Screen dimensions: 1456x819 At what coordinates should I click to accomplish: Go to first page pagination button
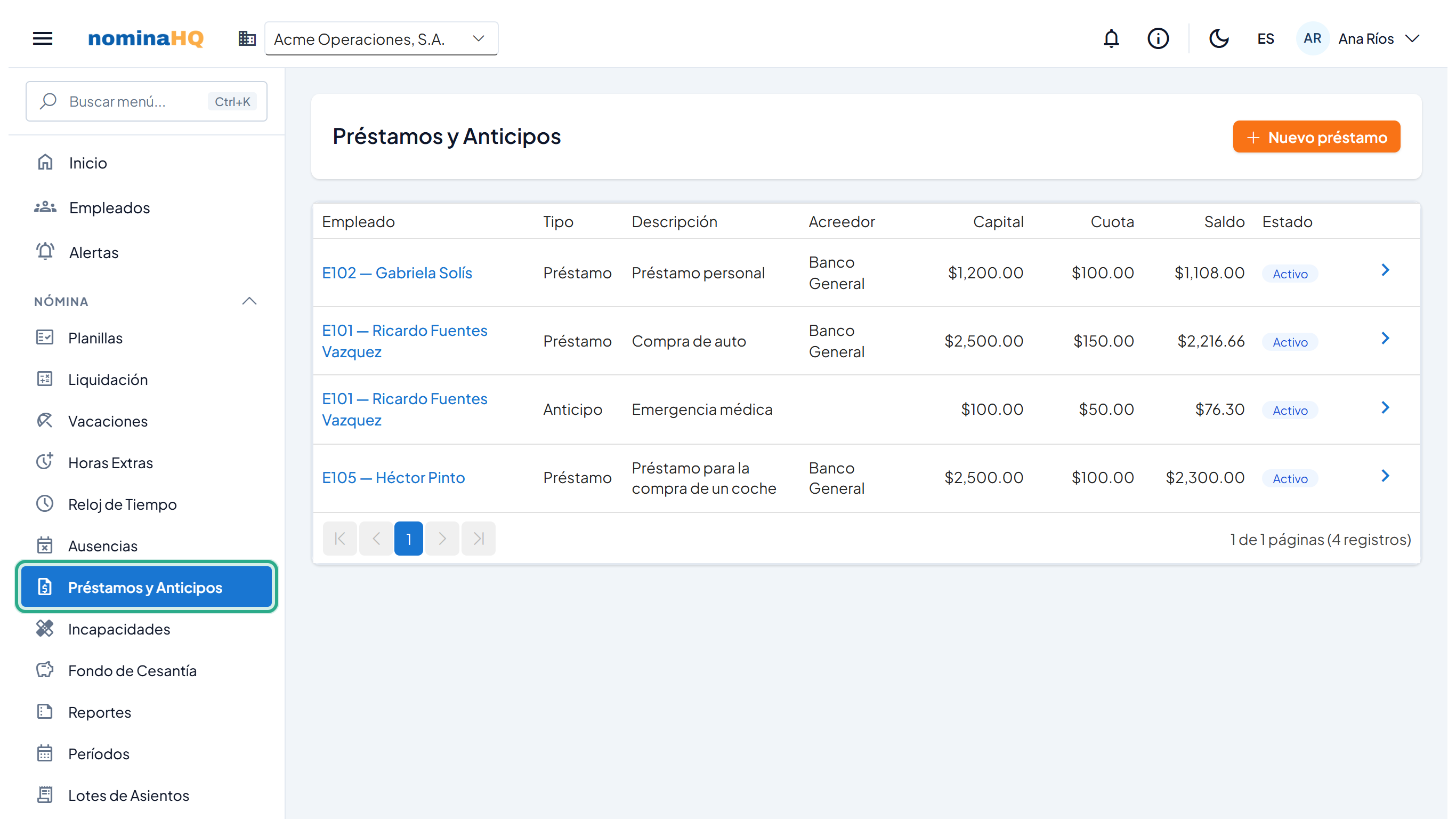[x=339, y=539]
